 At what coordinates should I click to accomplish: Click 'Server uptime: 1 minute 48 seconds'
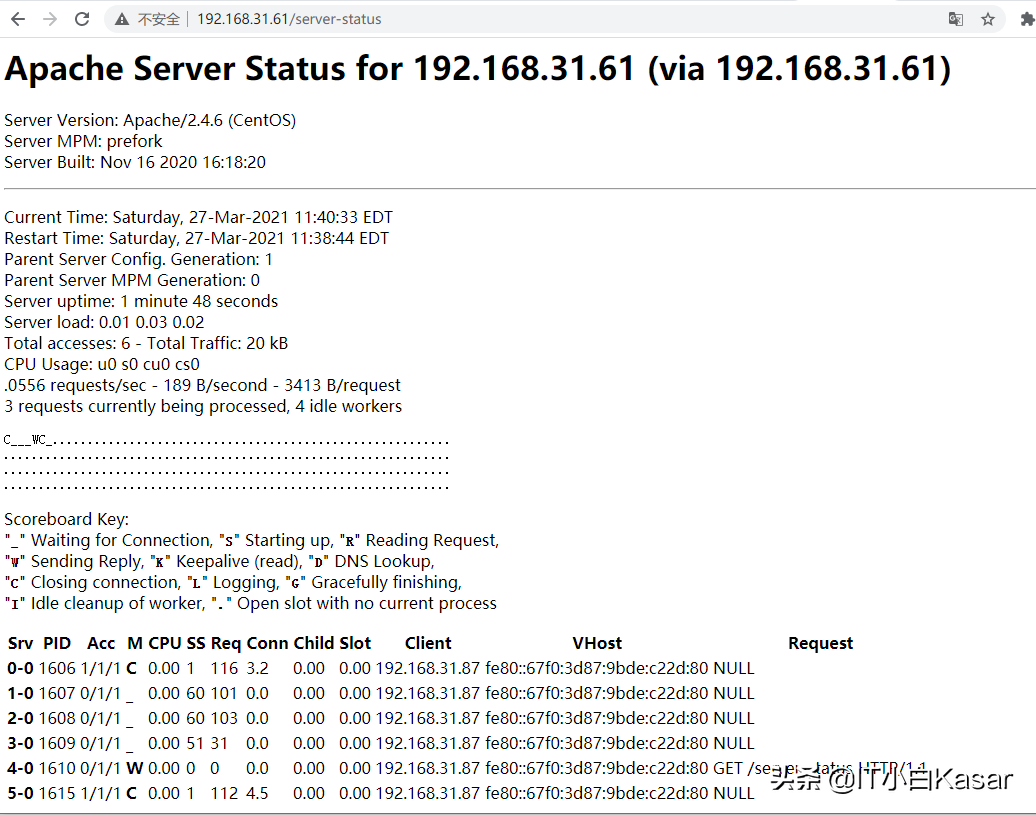(x=141, y=301)
